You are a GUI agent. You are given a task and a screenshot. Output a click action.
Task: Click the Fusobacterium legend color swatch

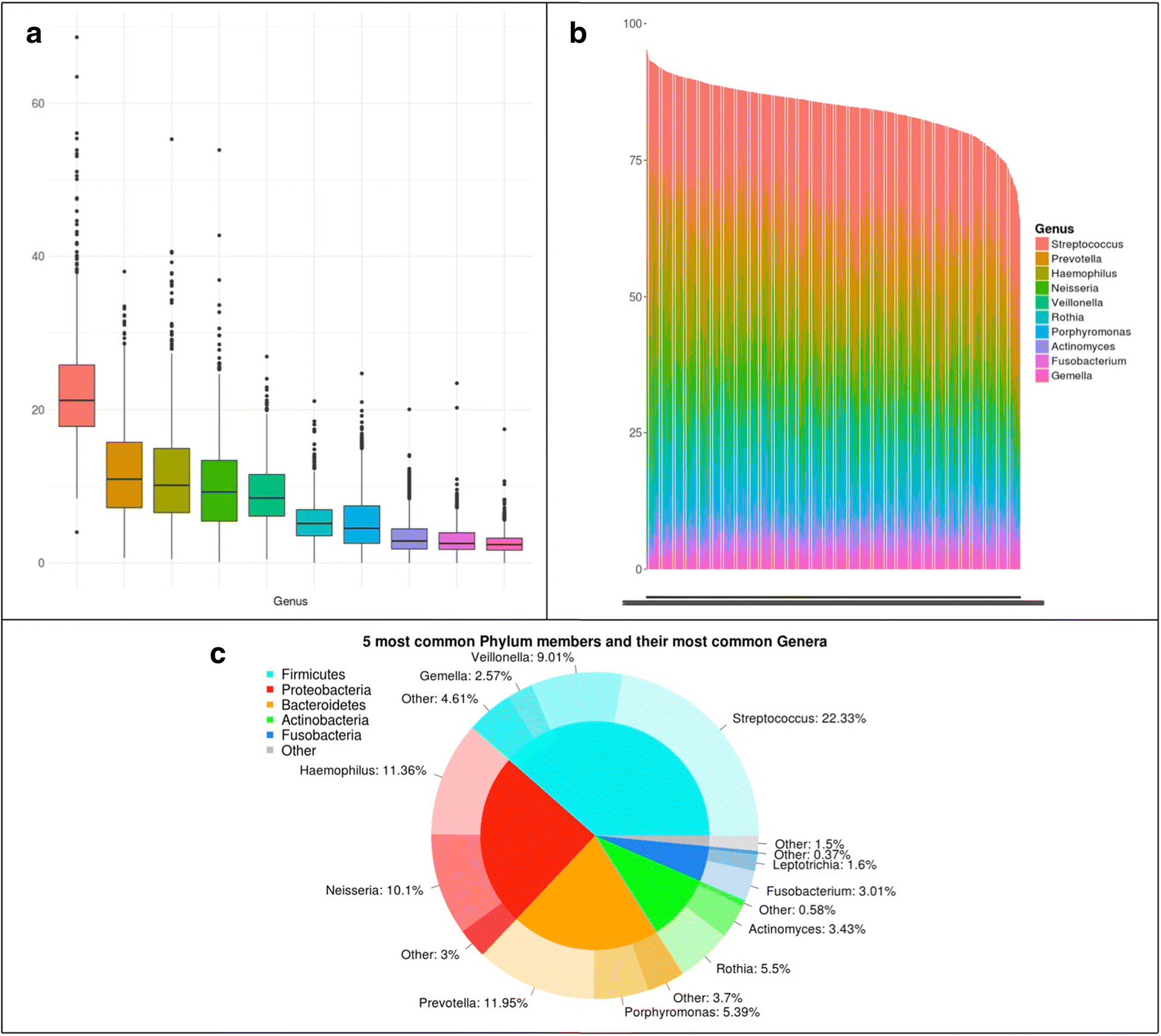[x=1042, y=361]
